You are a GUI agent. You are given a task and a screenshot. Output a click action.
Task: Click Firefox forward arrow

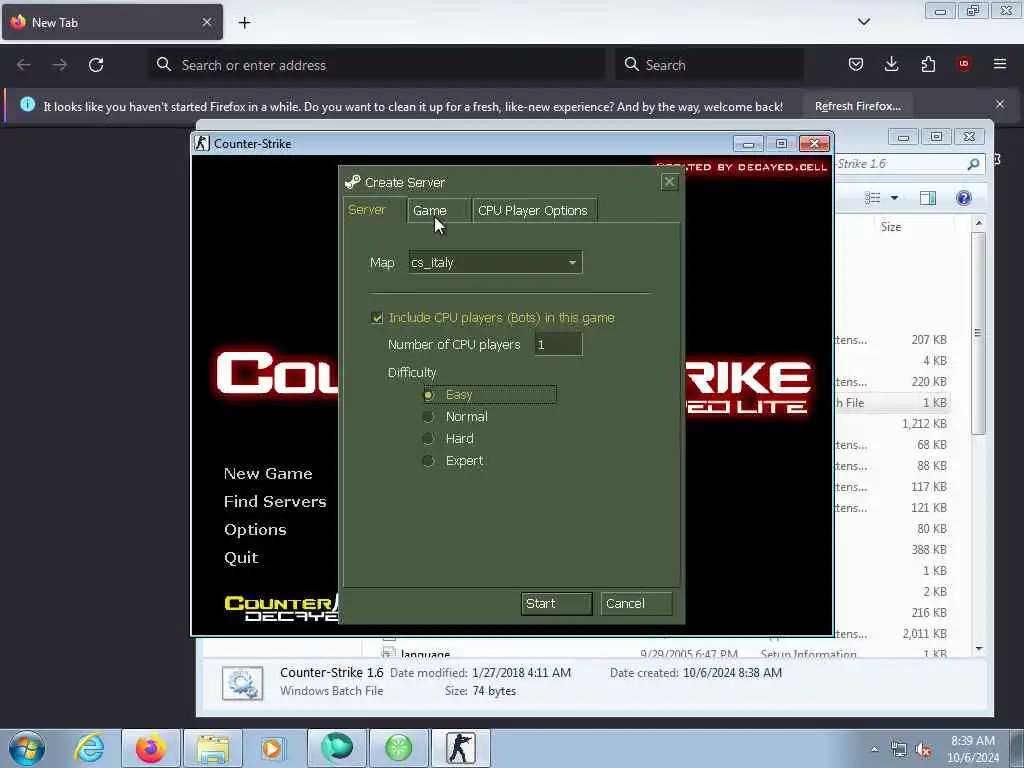coord(59,65)
